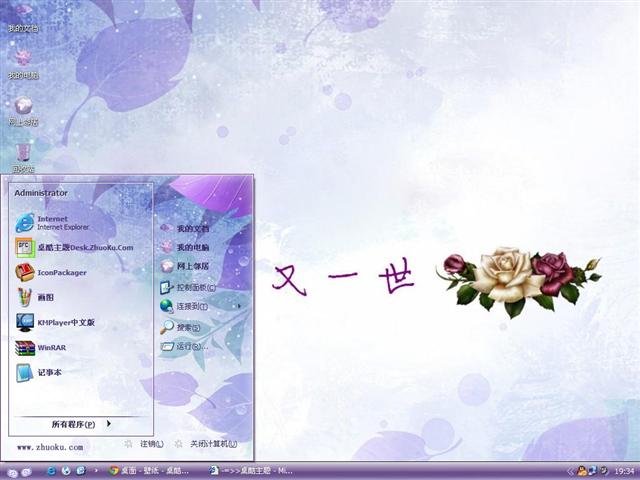Click the Administrator user name
The height and width of the screenshot is (480, 640).
[41, 193]
